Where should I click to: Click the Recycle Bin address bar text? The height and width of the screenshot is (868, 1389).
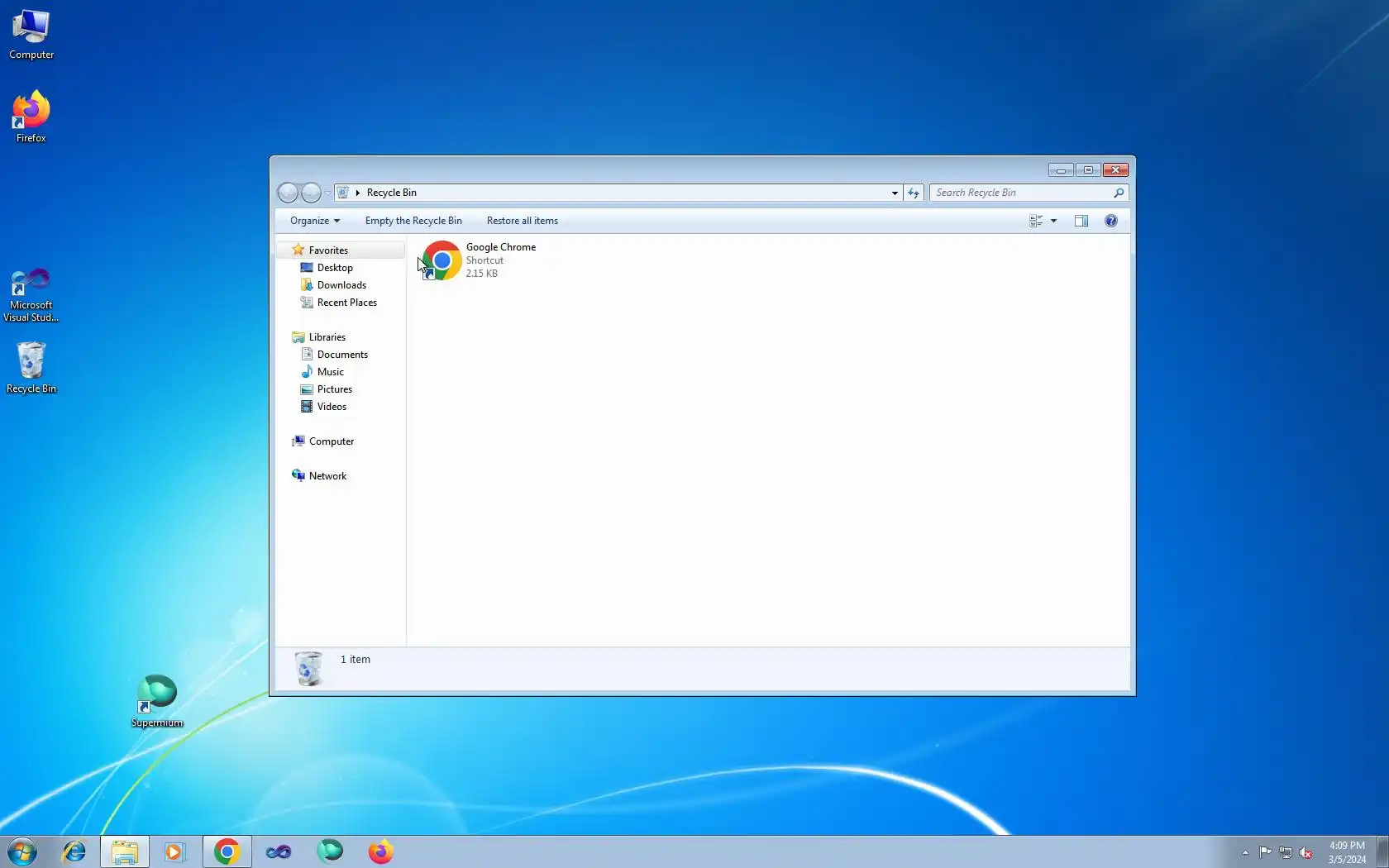point(392,193)
